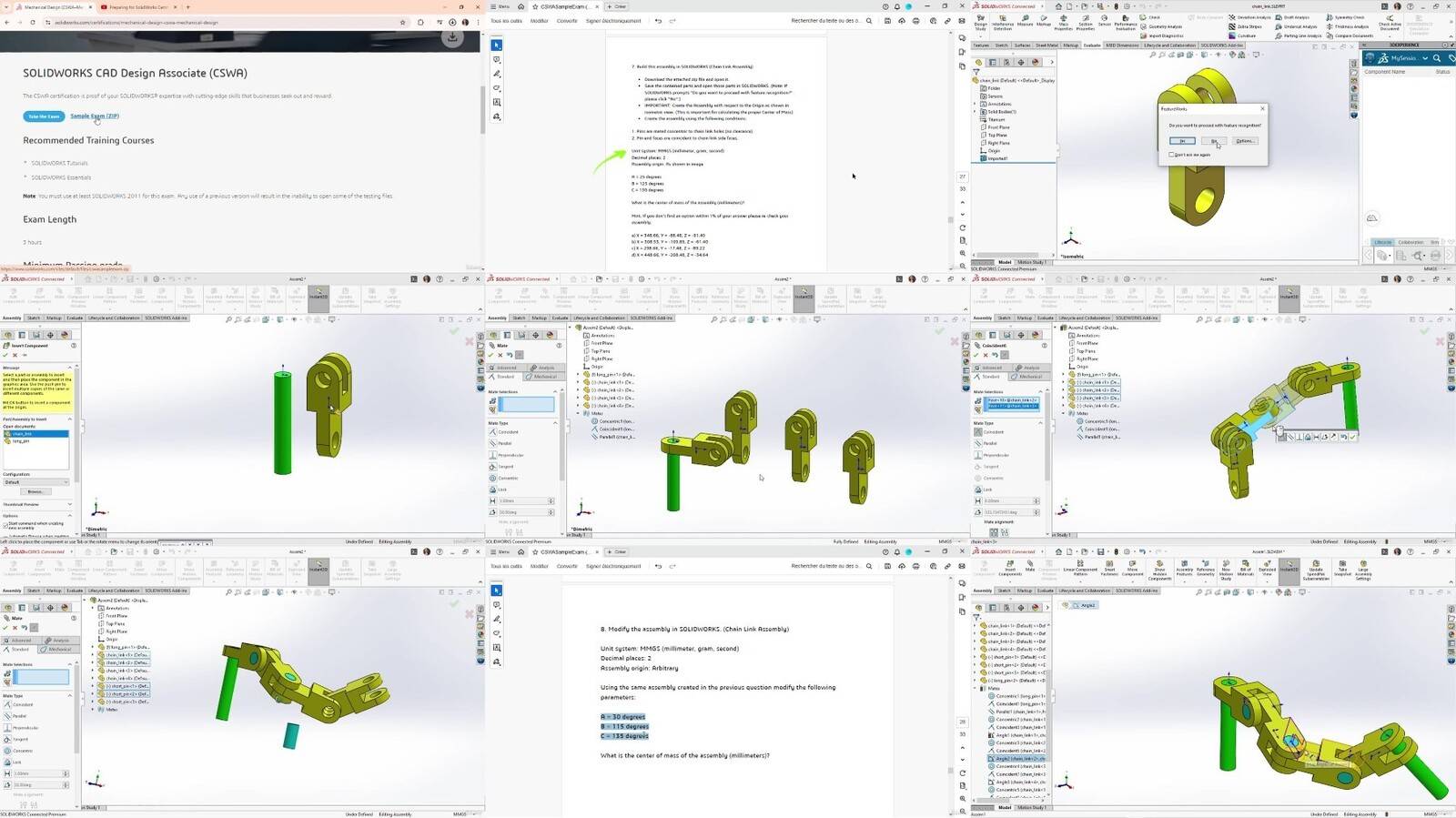Image resolution: width=1456 pixels, height=818 pixels.
Task: Click + Créer in question 7 PDF viewer
Action: click(x=617, y=6)
